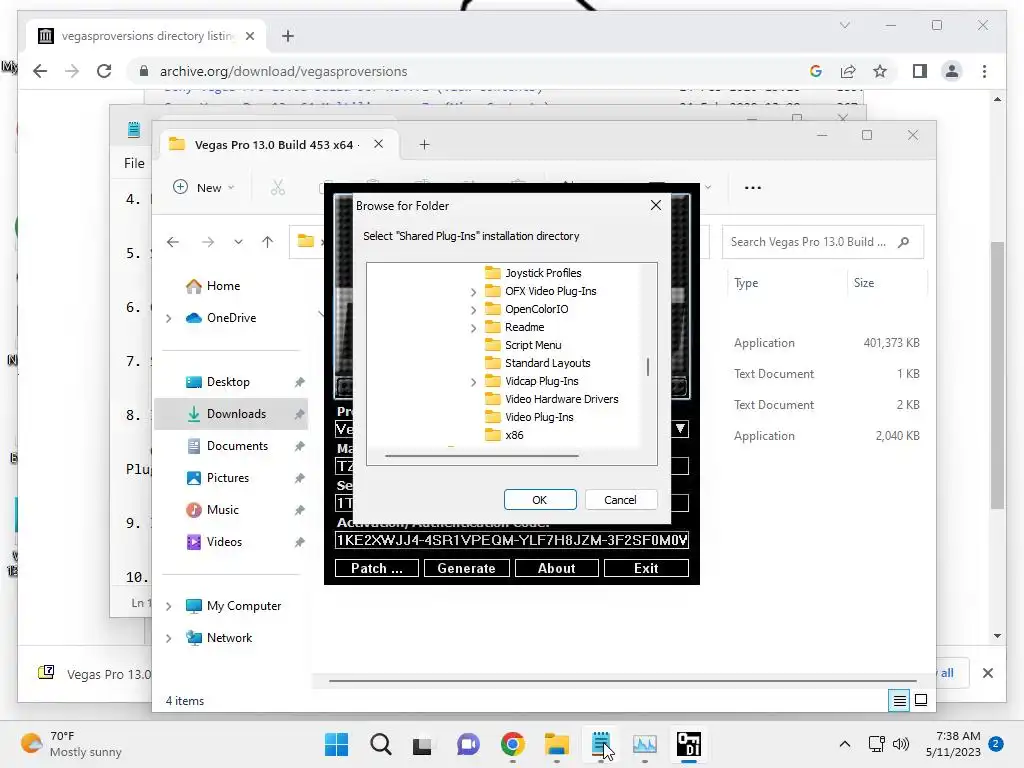Open Windows Start menu

(336, 744)
